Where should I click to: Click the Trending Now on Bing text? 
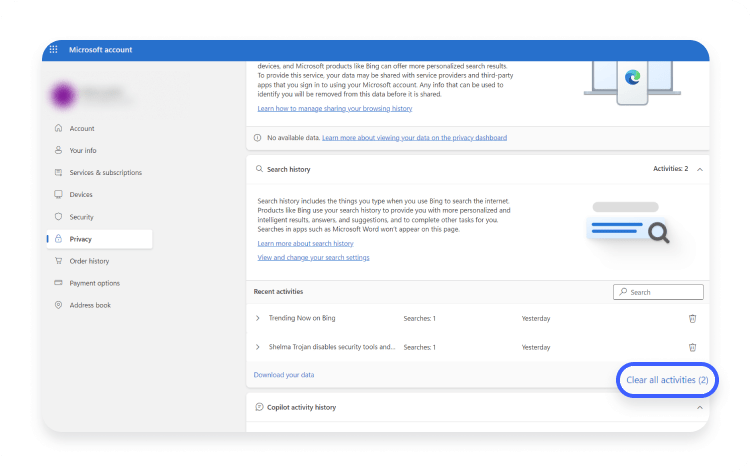[x=302, y=318]
